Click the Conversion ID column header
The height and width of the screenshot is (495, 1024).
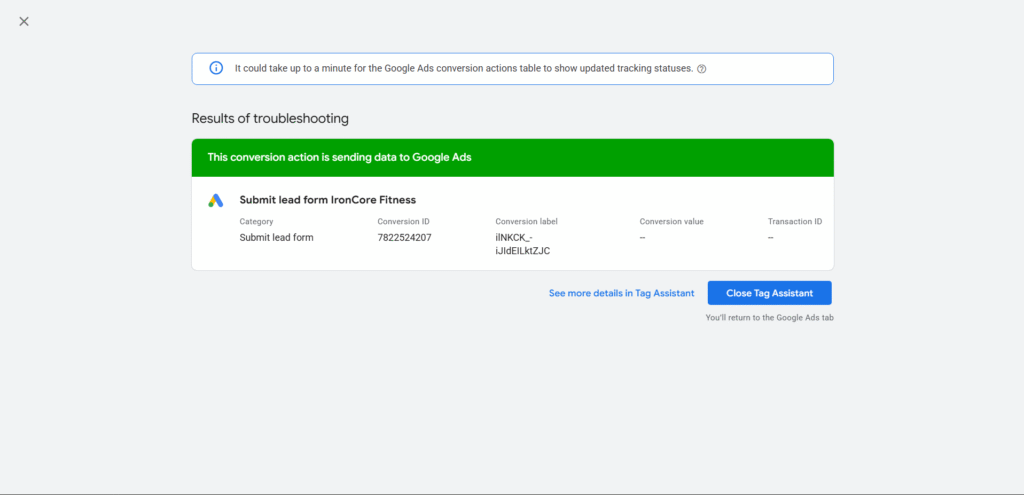pos(403,221)
